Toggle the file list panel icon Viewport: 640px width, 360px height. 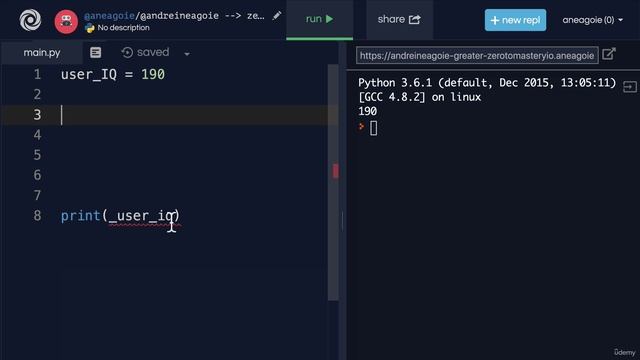click(96, 53)
